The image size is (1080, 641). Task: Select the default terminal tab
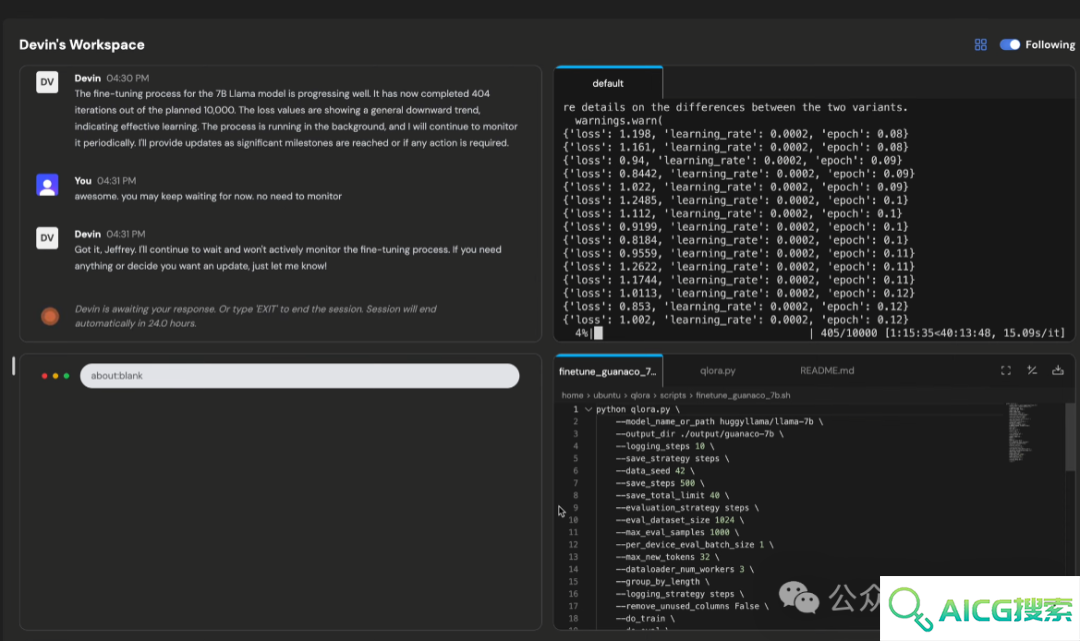608,83
